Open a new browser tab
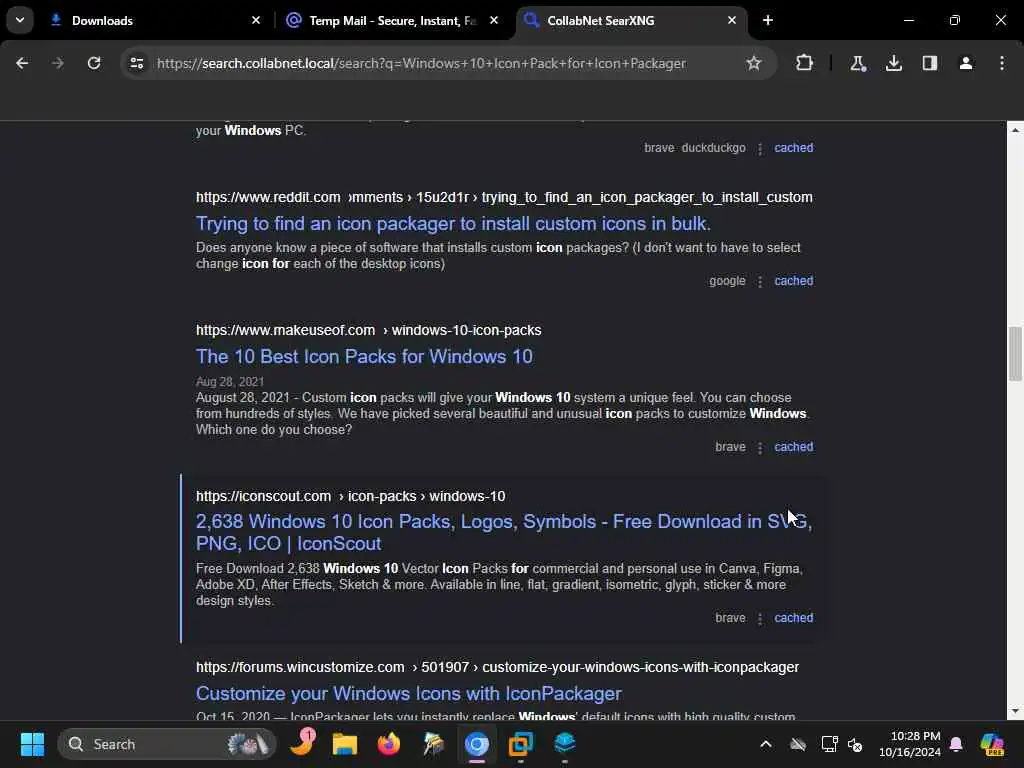The height and width of the screenshot is (768, 1024). [x=768, y=20]
